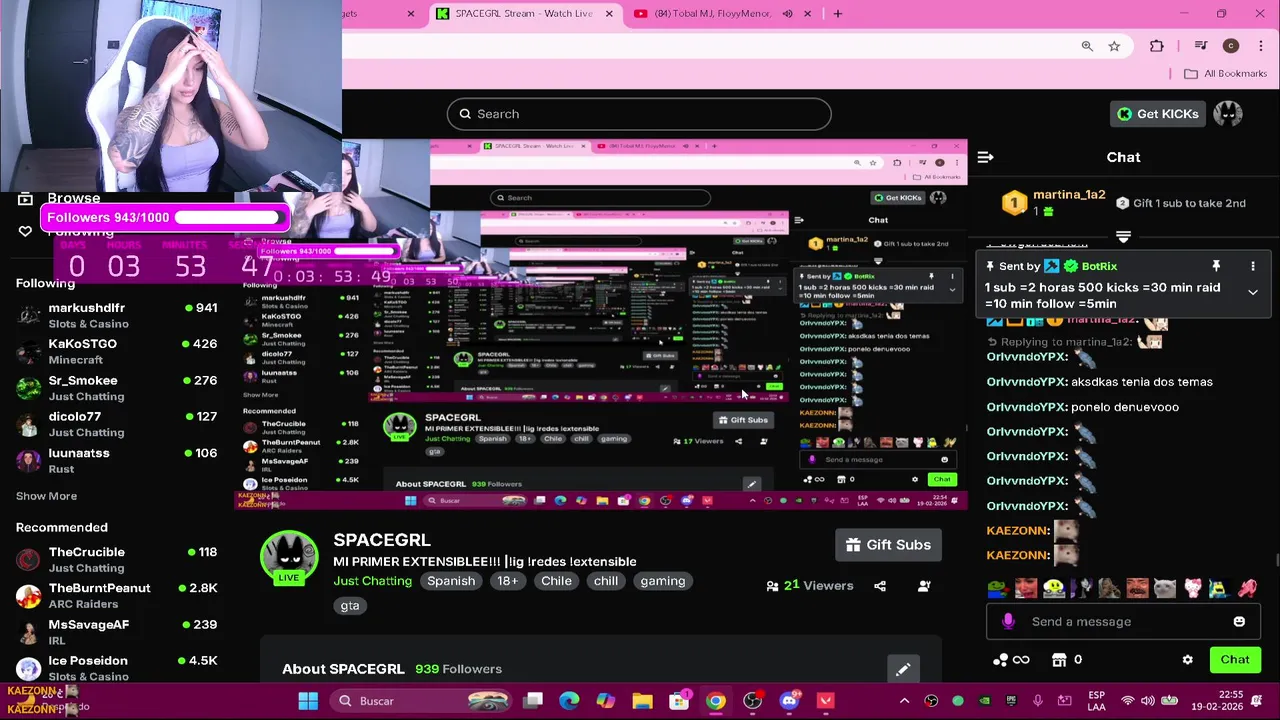Screen dimensions: 1280x720
Task: Select the Hello Kitty emote
Action: [x=1192, y=588]
